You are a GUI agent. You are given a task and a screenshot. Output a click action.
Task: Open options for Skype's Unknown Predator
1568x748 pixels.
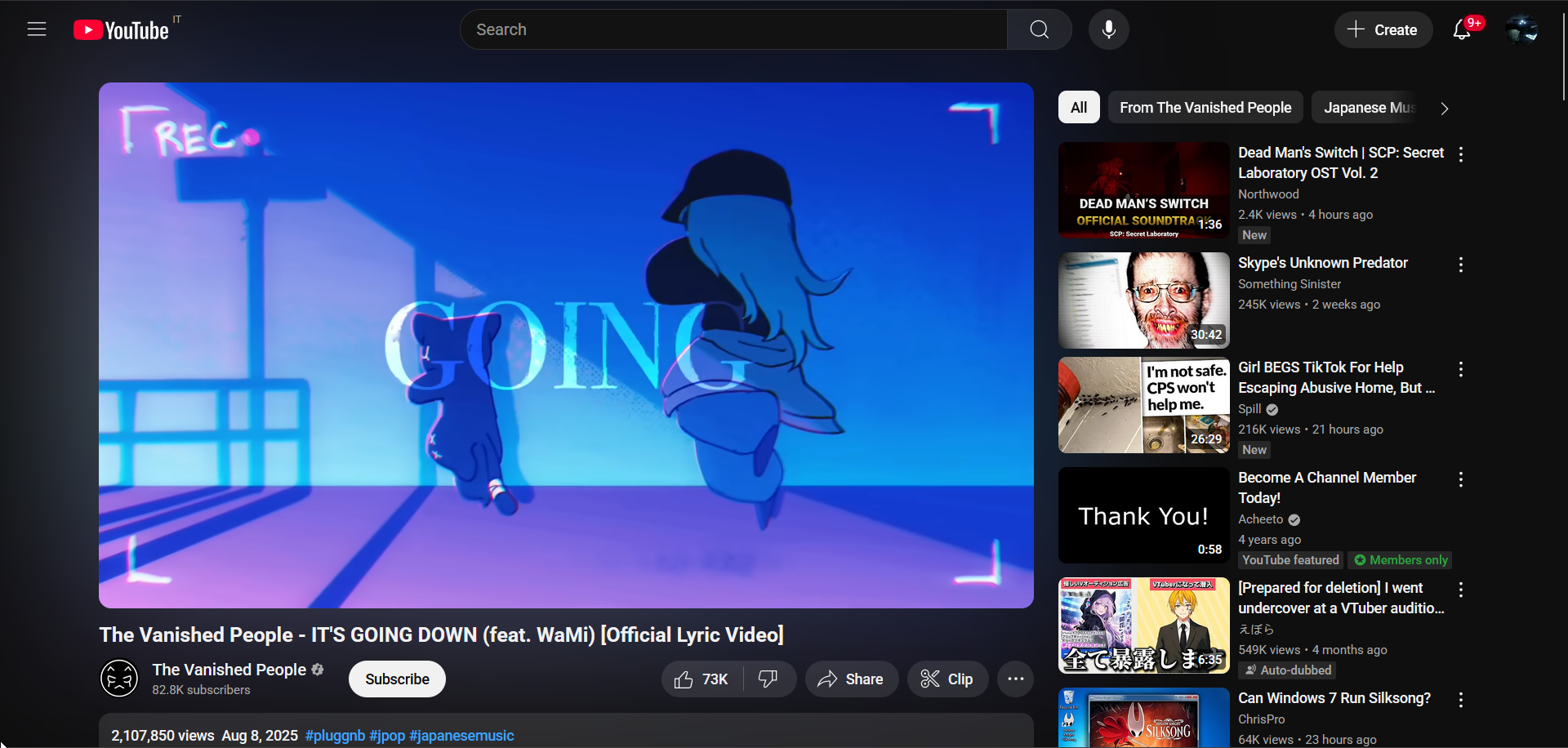[1461, 264]
